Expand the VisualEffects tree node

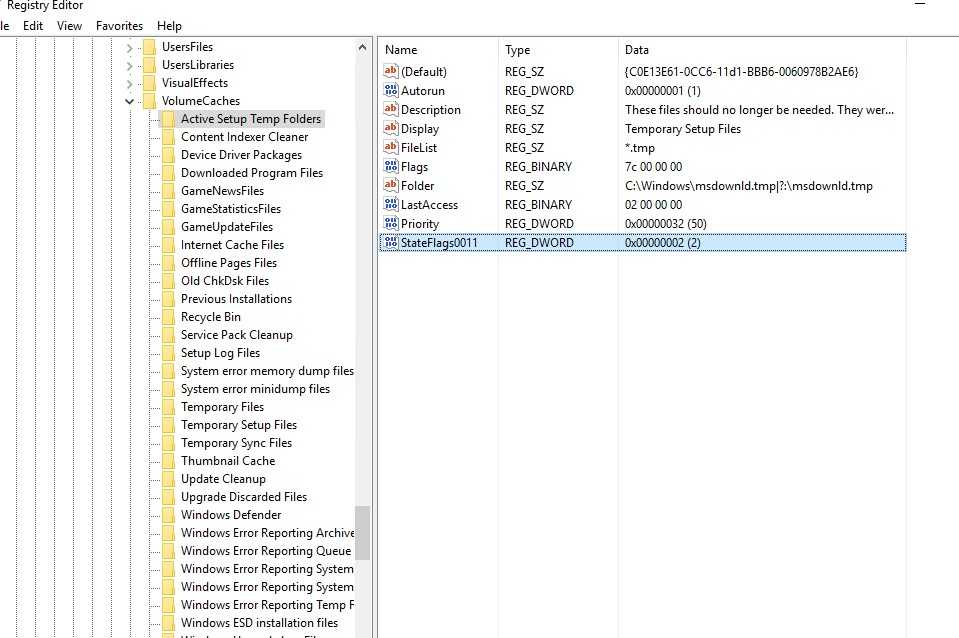click(x=130, y=83)
